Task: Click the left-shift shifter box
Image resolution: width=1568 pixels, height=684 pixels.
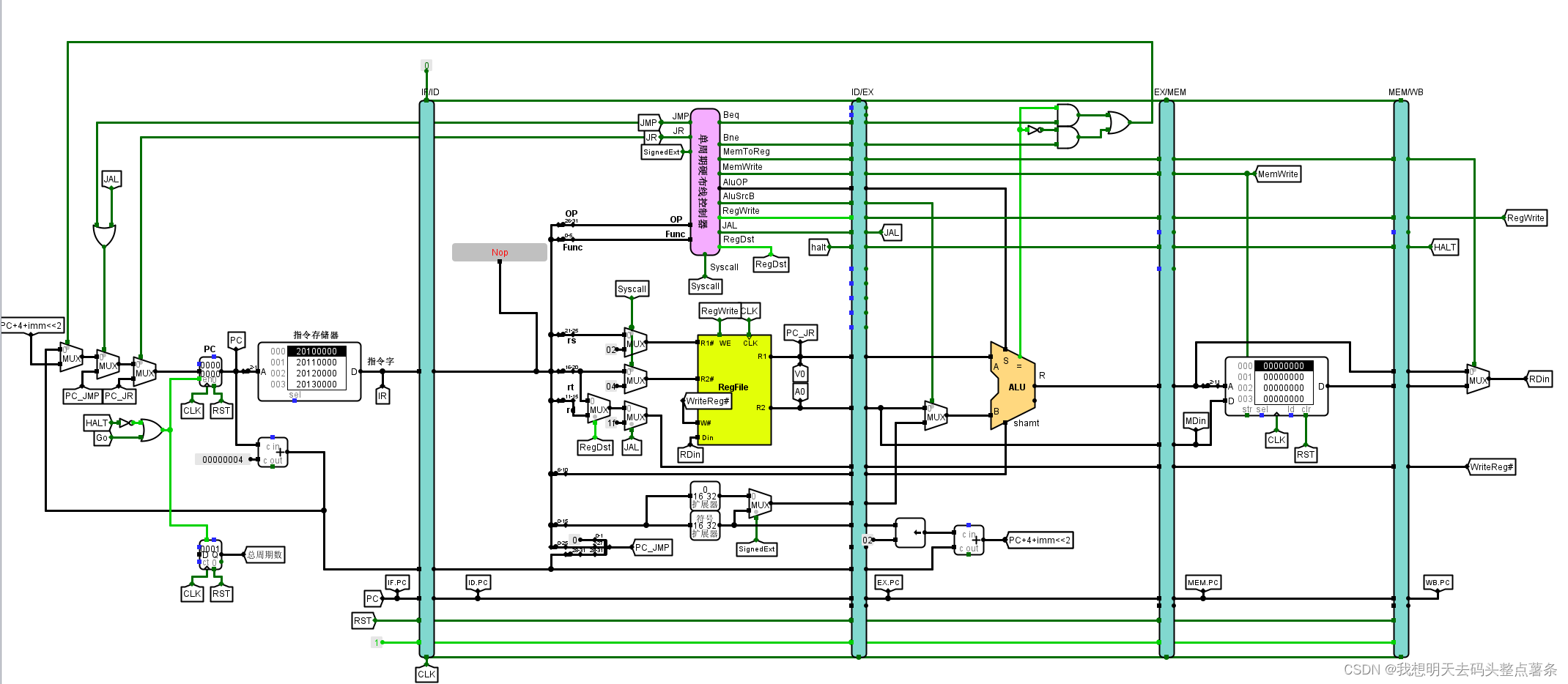Action: click(910, 532)
